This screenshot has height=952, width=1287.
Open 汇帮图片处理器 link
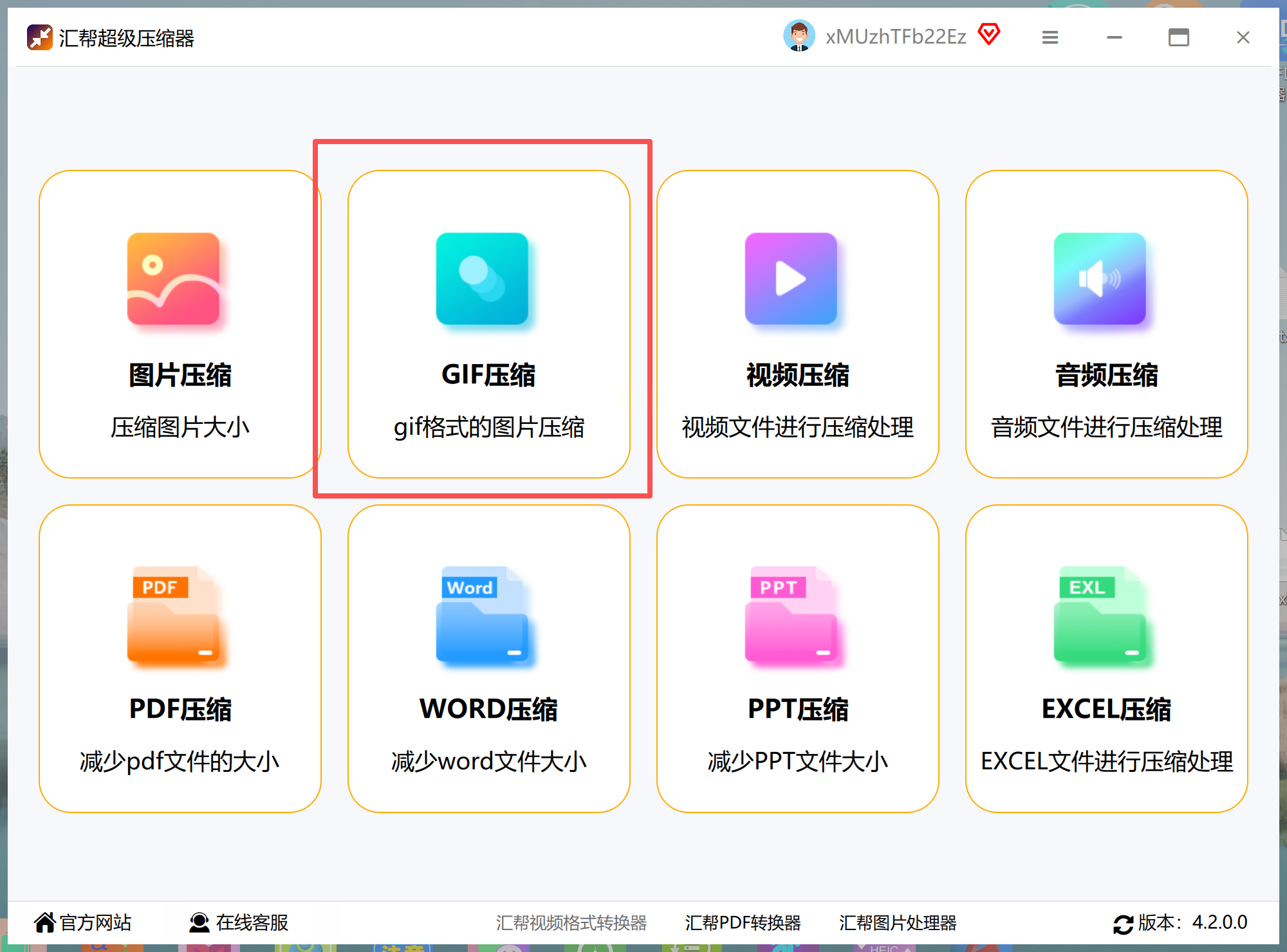(x=897, y=923)
